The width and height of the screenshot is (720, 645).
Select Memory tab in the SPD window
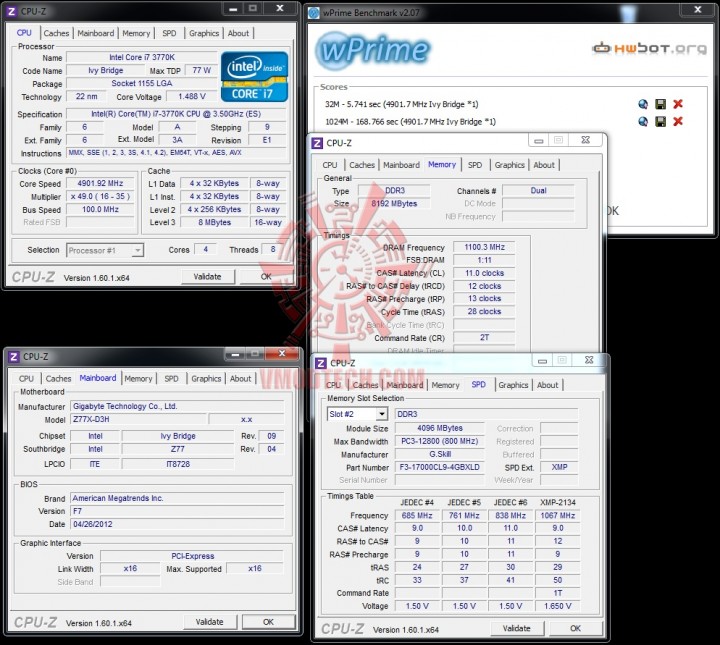click(x=445, y=385)
